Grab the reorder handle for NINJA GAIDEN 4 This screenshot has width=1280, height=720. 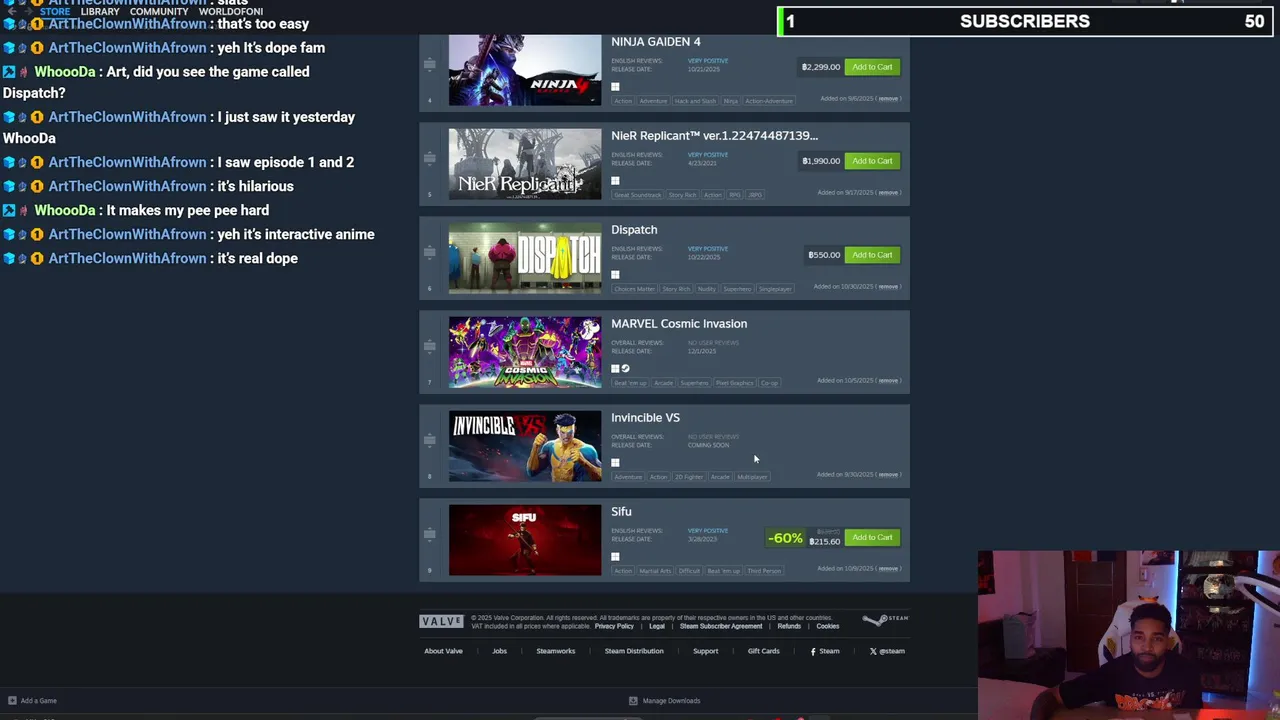tap(429, 65)
